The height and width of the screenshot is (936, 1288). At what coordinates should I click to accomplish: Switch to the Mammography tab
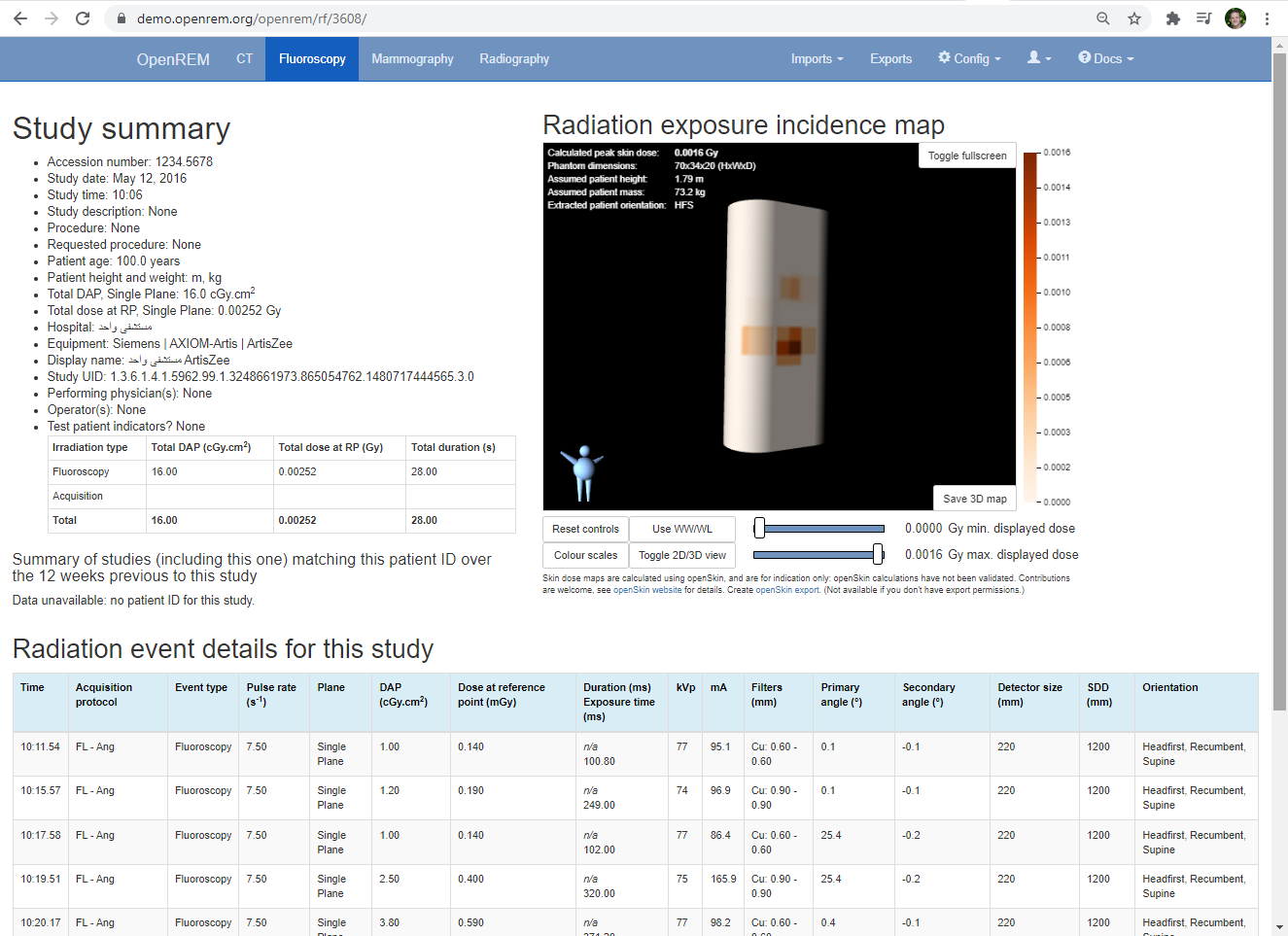412,59
